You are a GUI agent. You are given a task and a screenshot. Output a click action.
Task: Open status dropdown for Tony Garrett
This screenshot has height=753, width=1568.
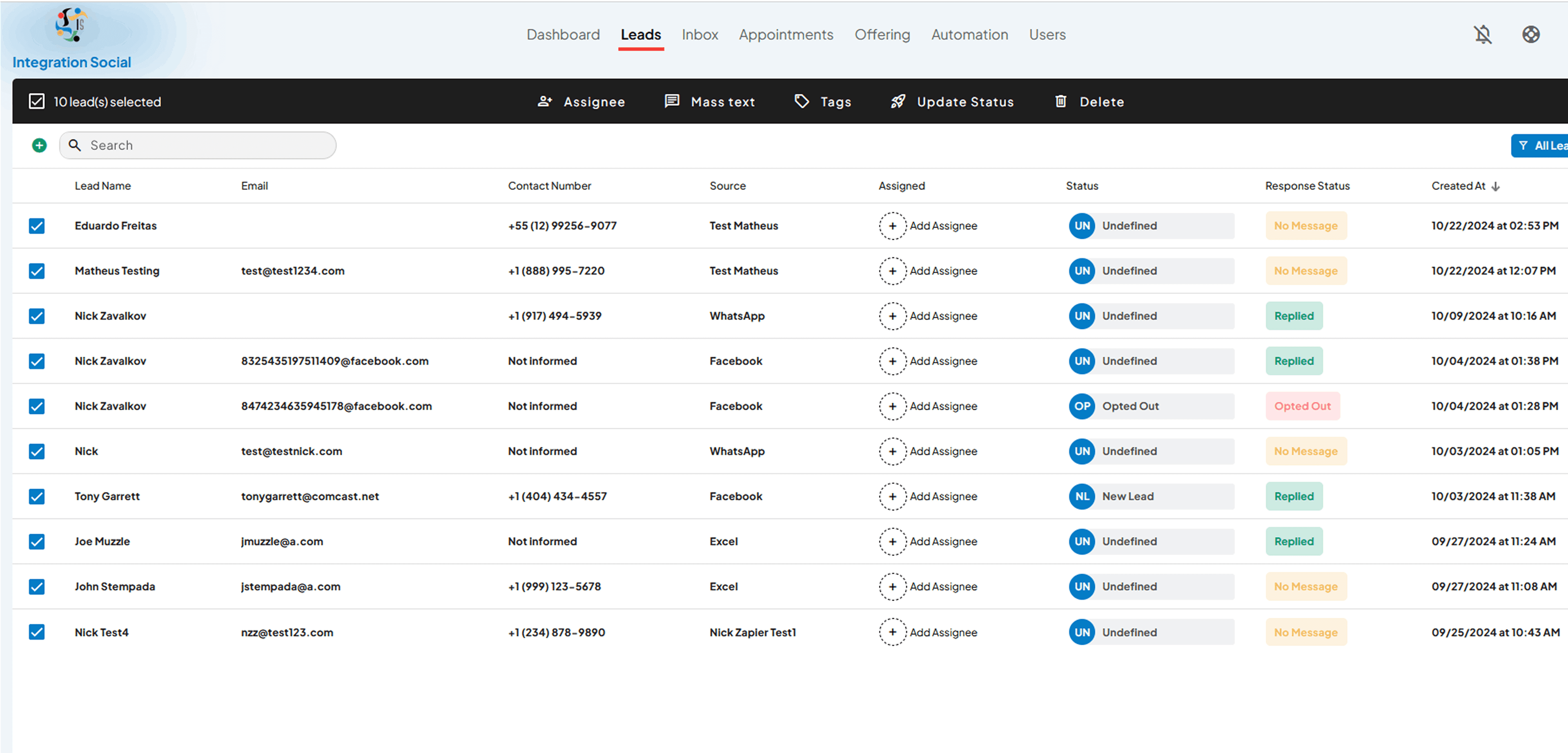click(x=1151, y=496)
